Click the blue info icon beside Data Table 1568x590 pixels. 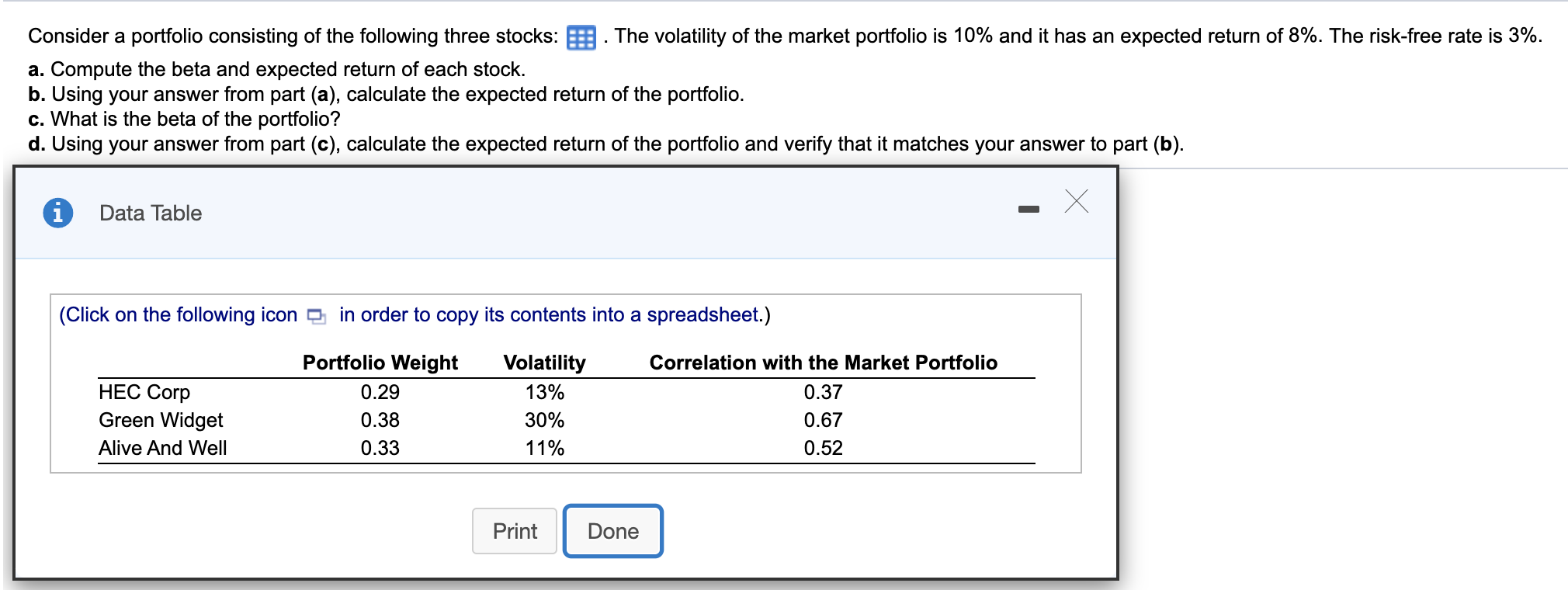click(x=60, y=211)
